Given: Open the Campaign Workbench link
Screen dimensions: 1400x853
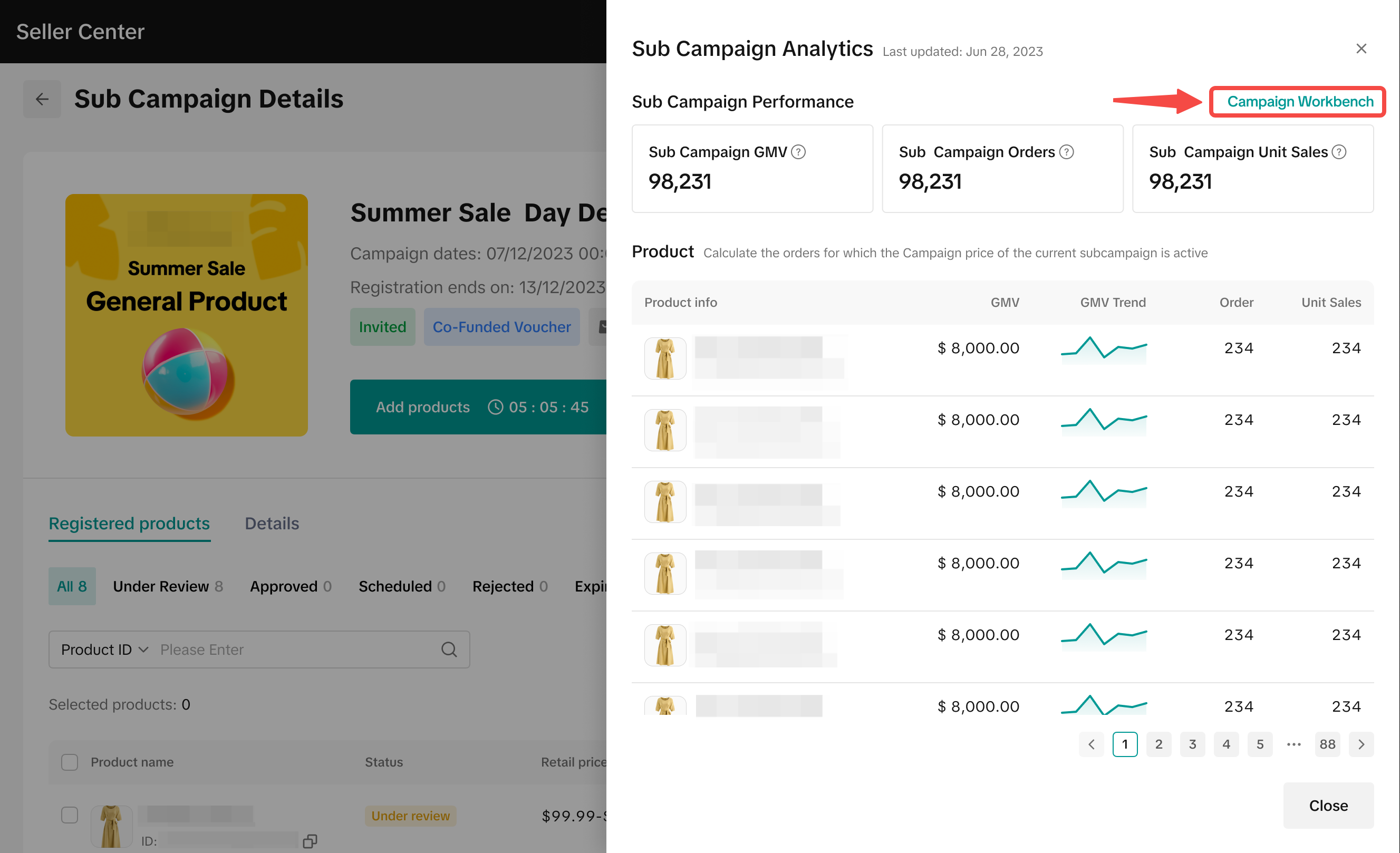Looking at the screenshot, I should (x=1300, y=102).
